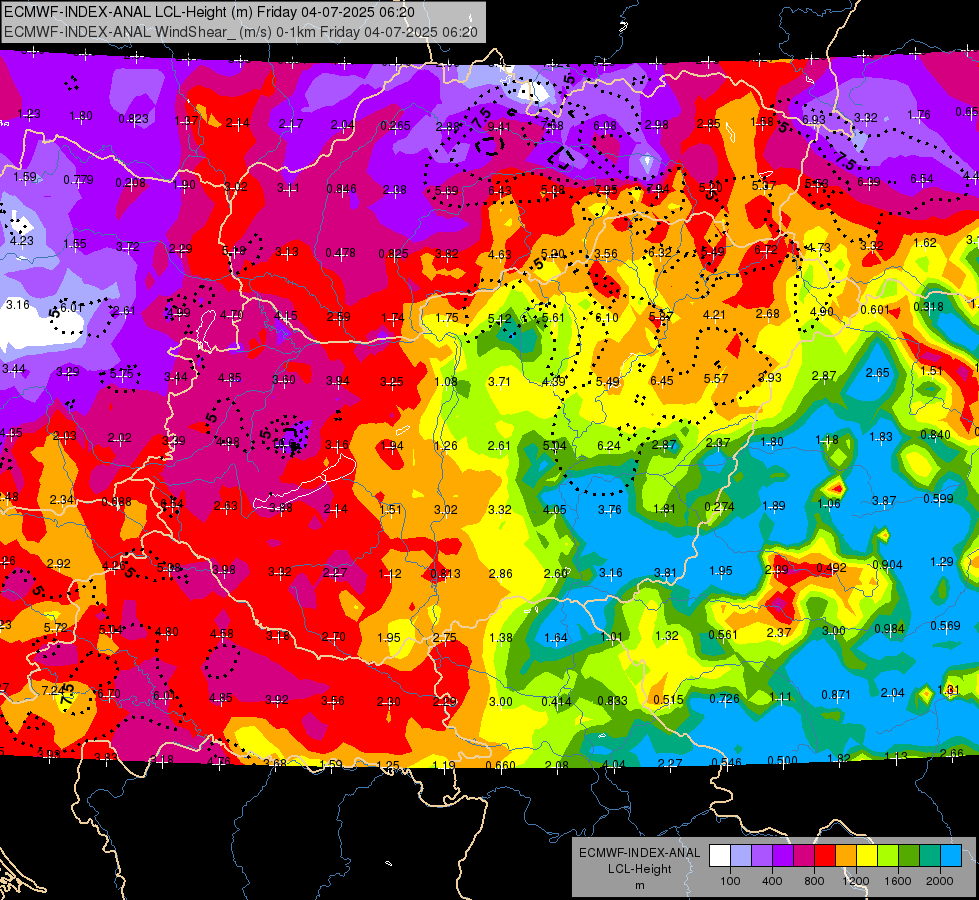Click the wind shear value 0.569

(x=945, y=626)
